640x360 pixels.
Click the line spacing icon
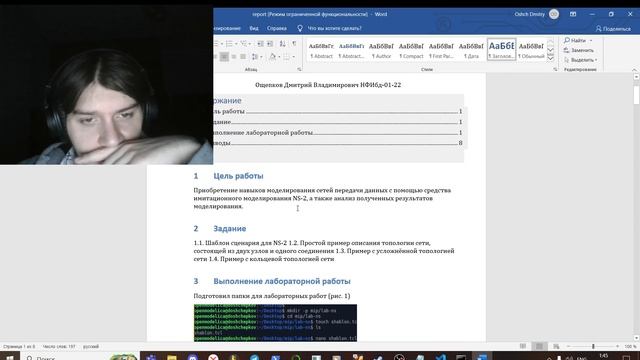point(255,56)
